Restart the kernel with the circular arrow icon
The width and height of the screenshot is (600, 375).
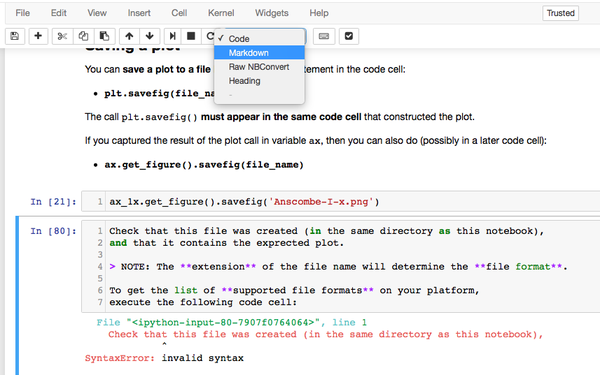click(x=209, y=36)
